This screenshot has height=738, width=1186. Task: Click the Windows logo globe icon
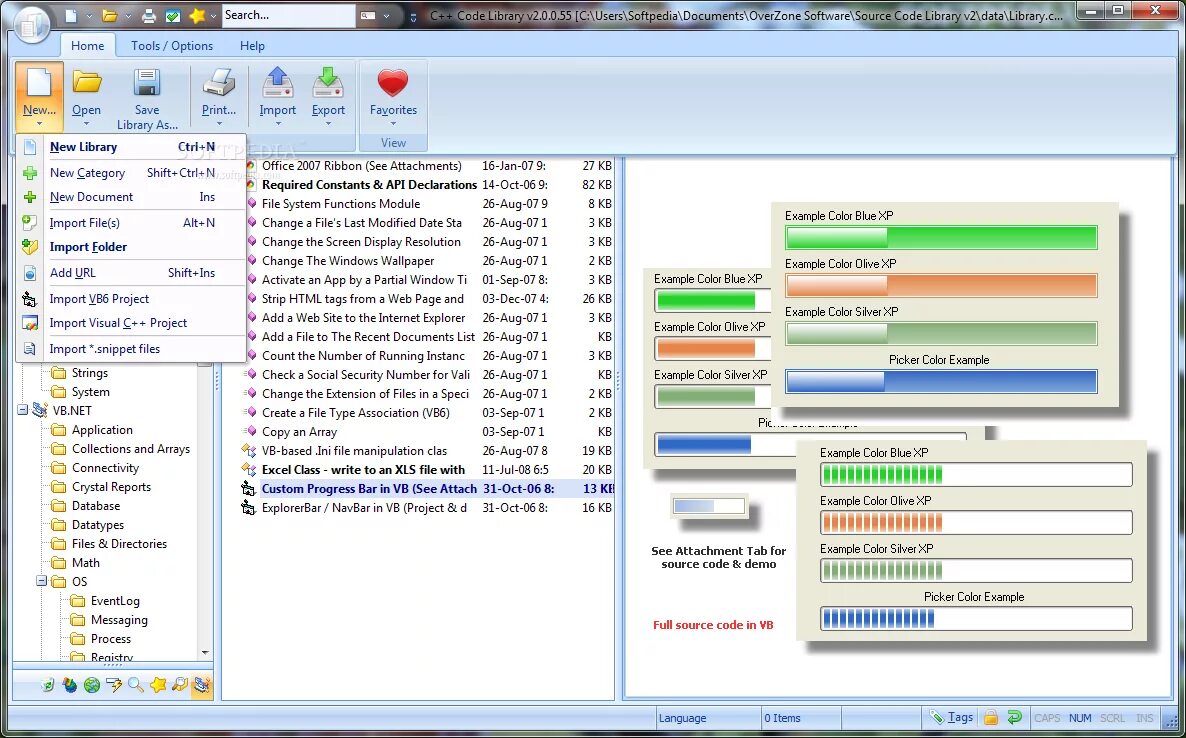click(70, 685)
